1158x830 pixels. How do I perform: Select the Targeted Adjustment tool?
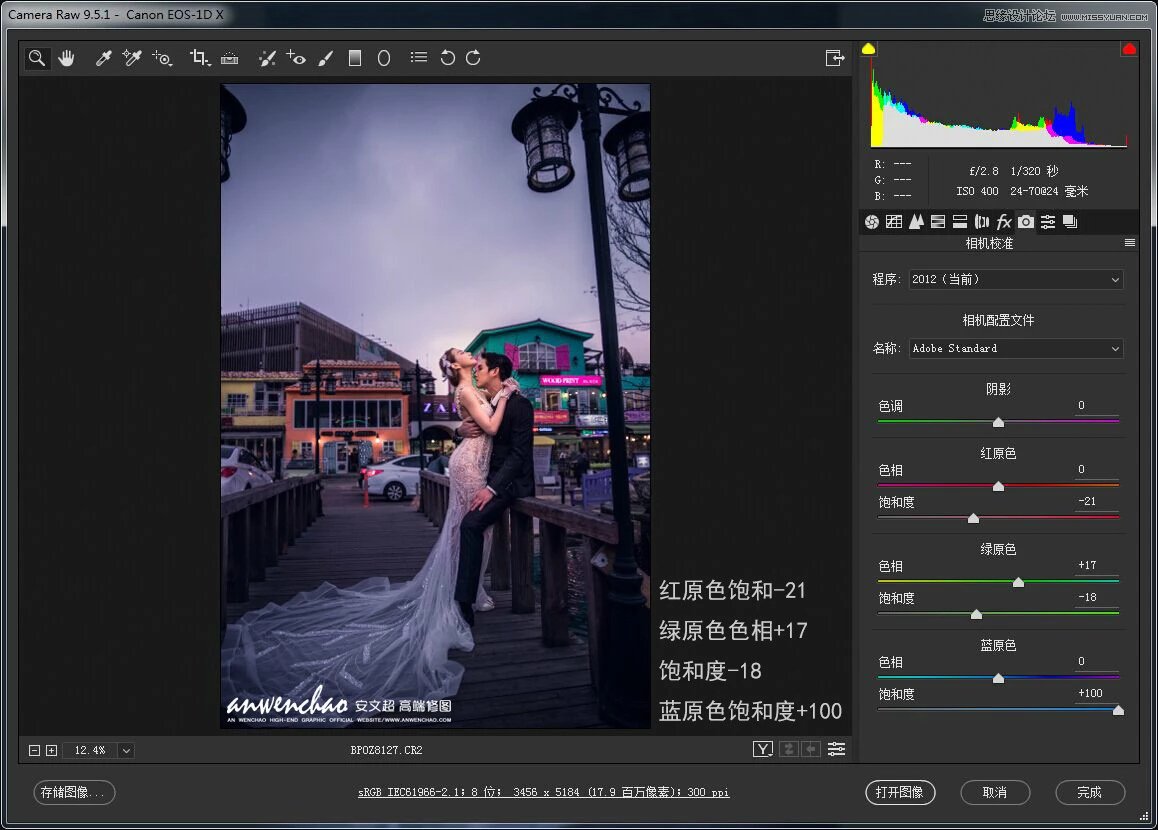coord(162,58)
